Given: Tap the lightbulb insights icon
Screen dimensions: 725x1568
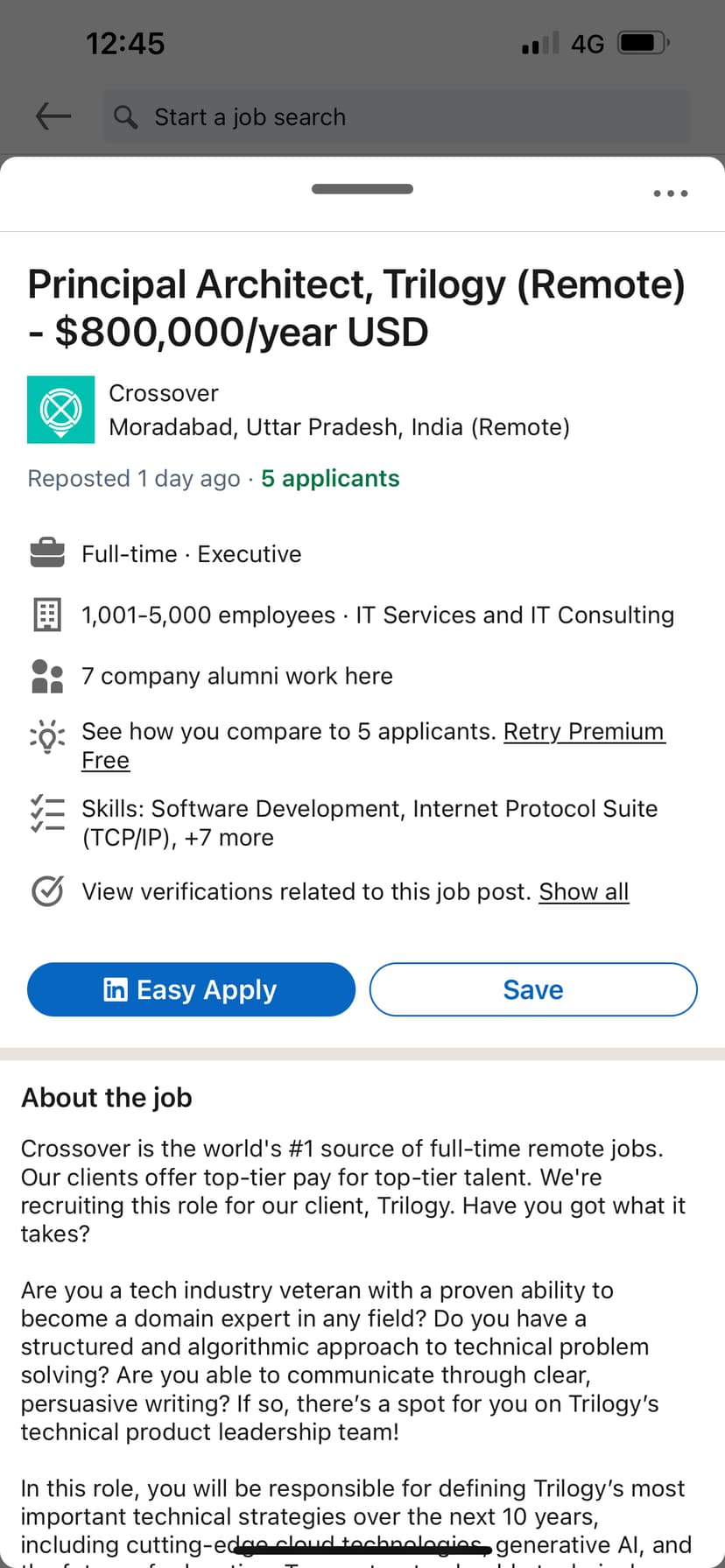Looking at the screenshot, I should [x=47, y=736].
